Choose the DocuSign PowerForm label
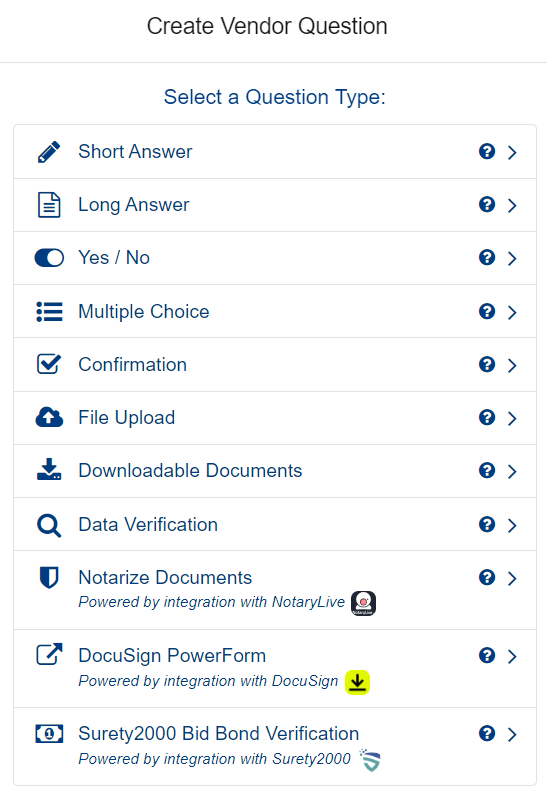 [x=172, y=655]
